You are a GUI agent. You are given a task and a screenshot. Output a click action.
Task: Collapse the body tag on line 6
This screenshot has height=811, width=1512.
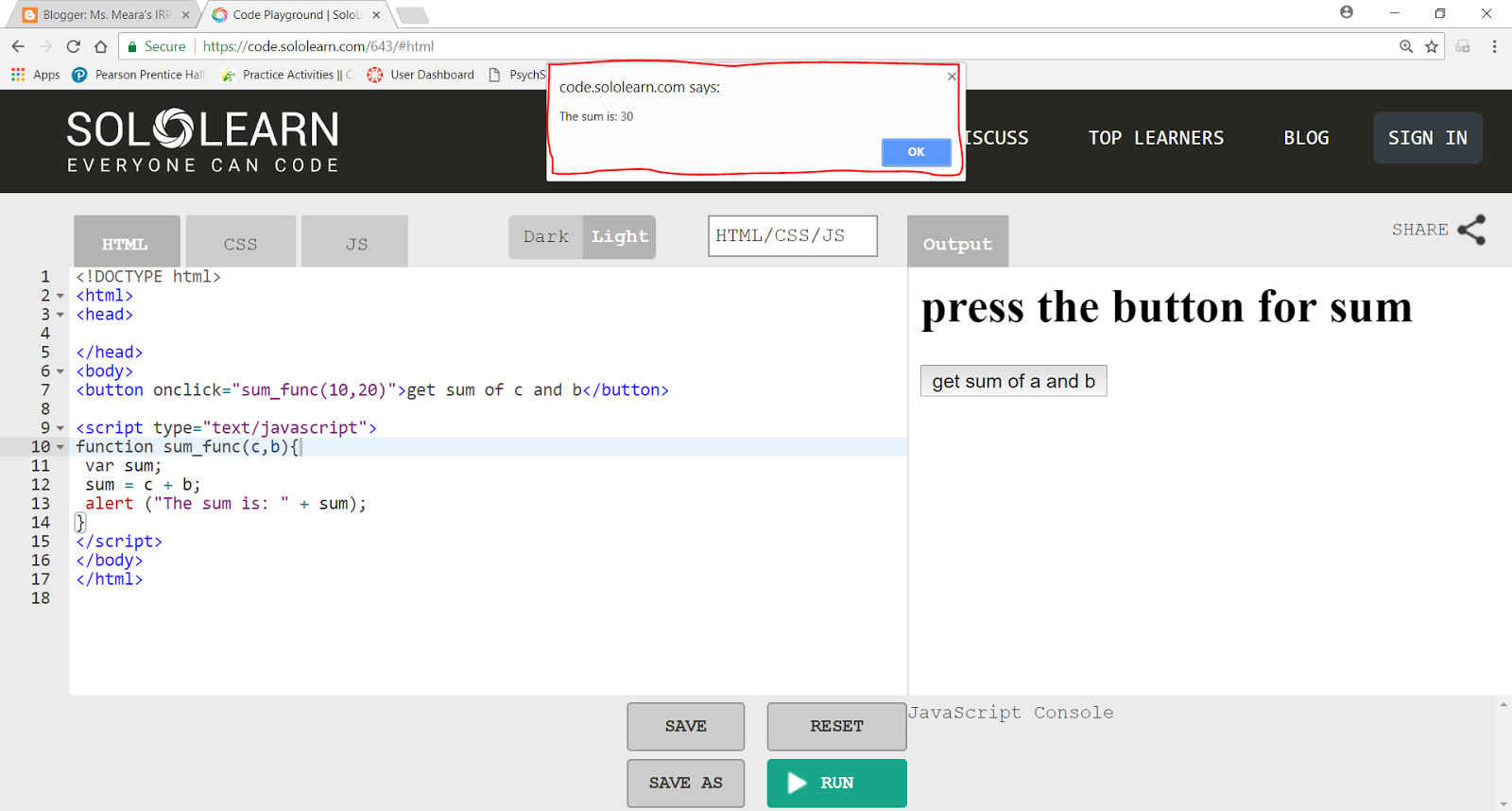(60, 371)
